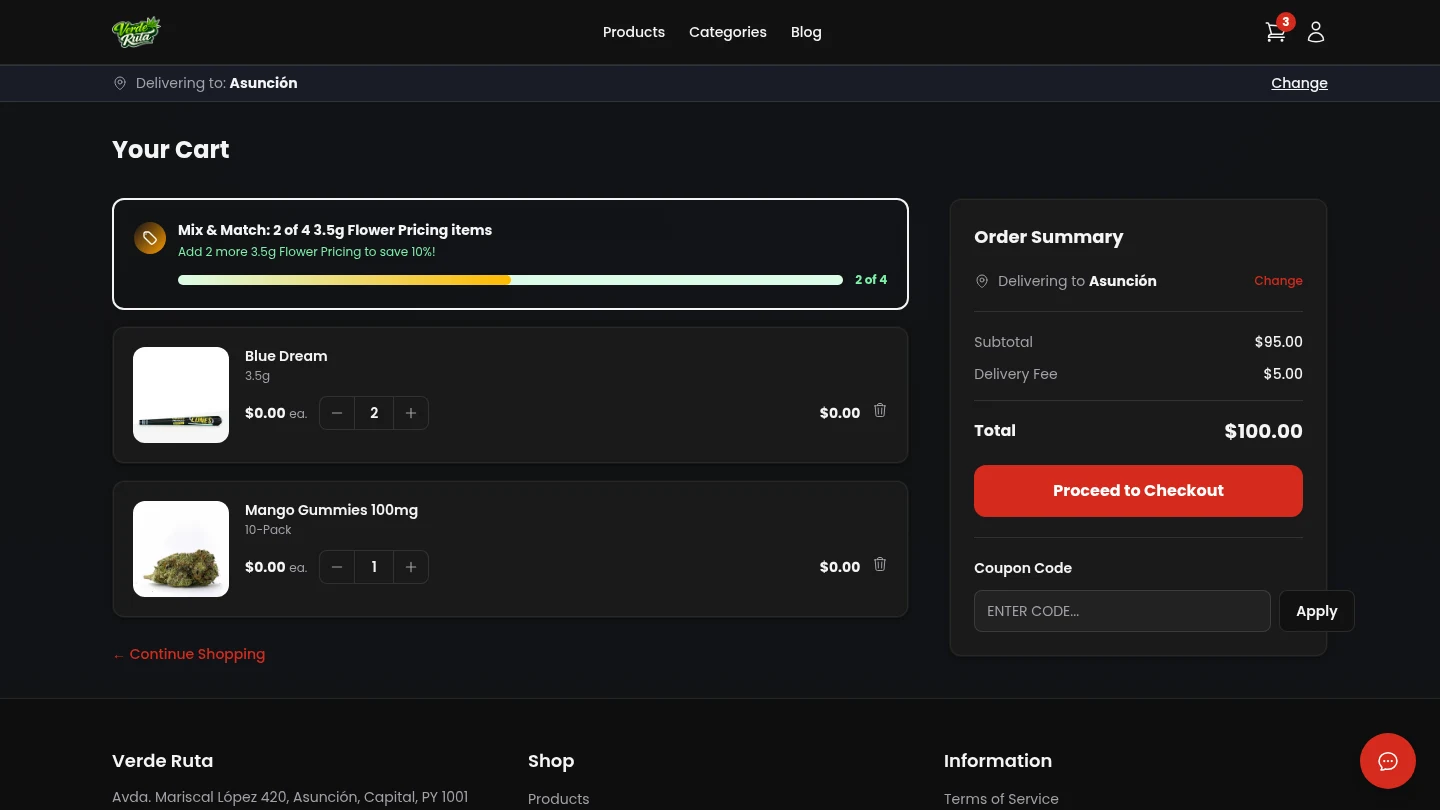
Task: Open the chat support bubble
Action: point(1387,761)
